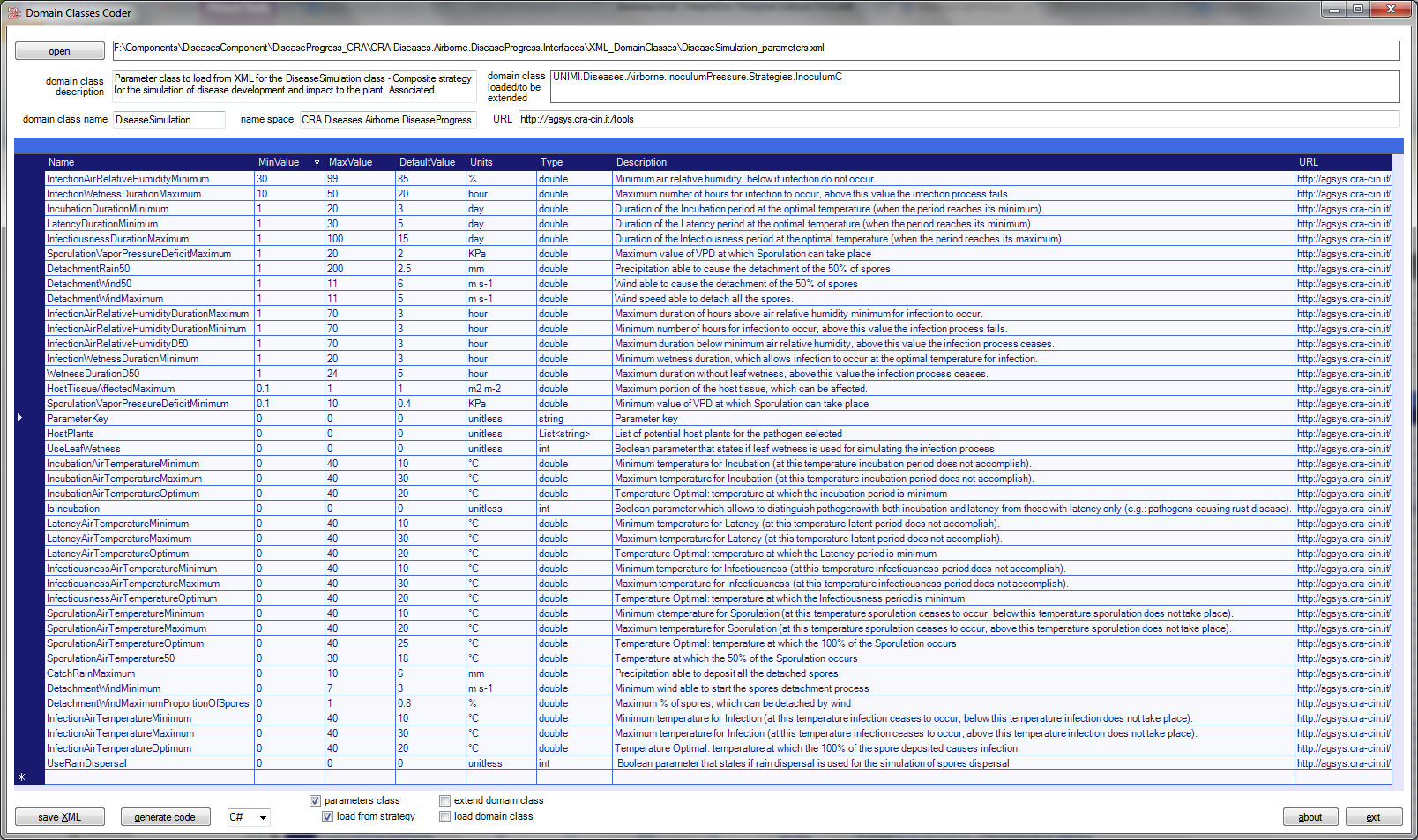Sort by the Description column header

point(953,162)
